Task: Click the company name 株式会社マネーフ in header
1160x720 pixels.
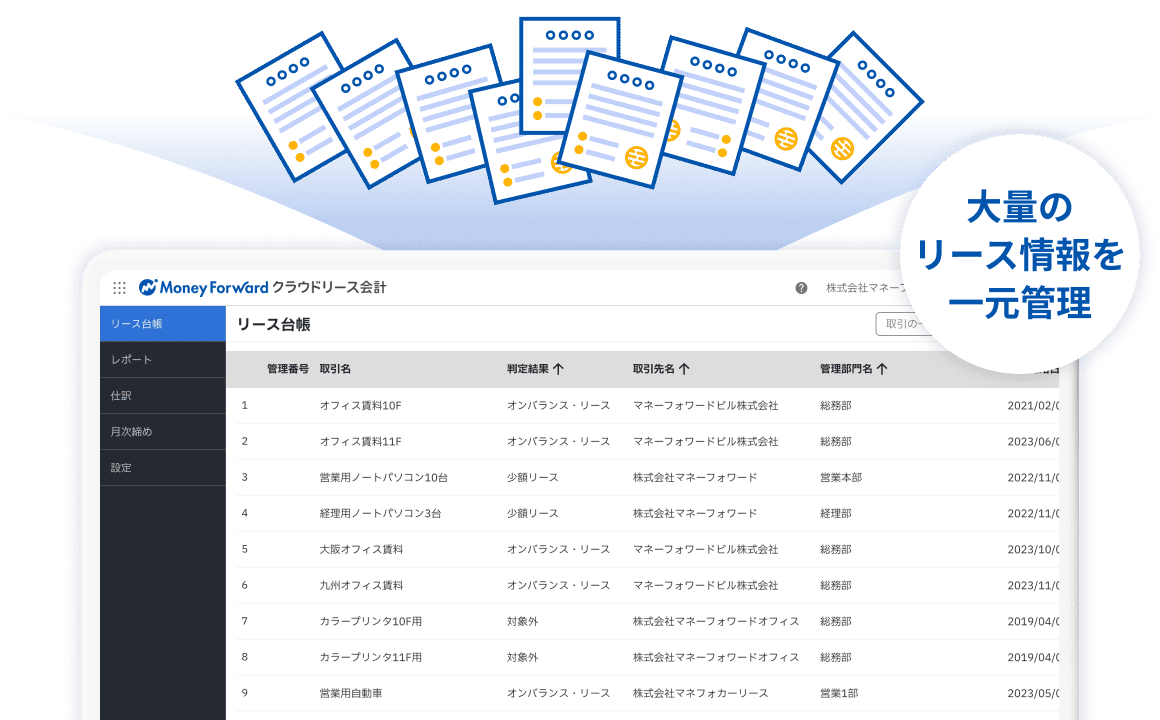Action: click(x=867, y=288)
